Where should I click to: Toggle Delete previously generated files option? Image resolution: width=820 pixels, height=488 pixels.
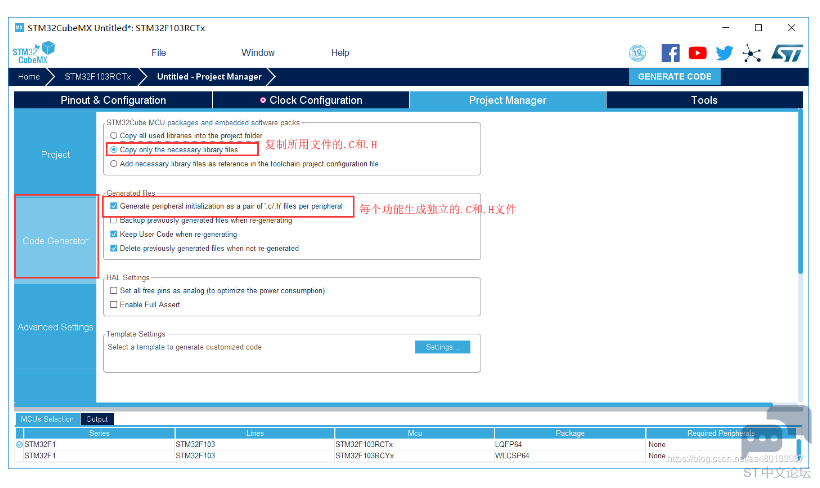click(113, 248)
